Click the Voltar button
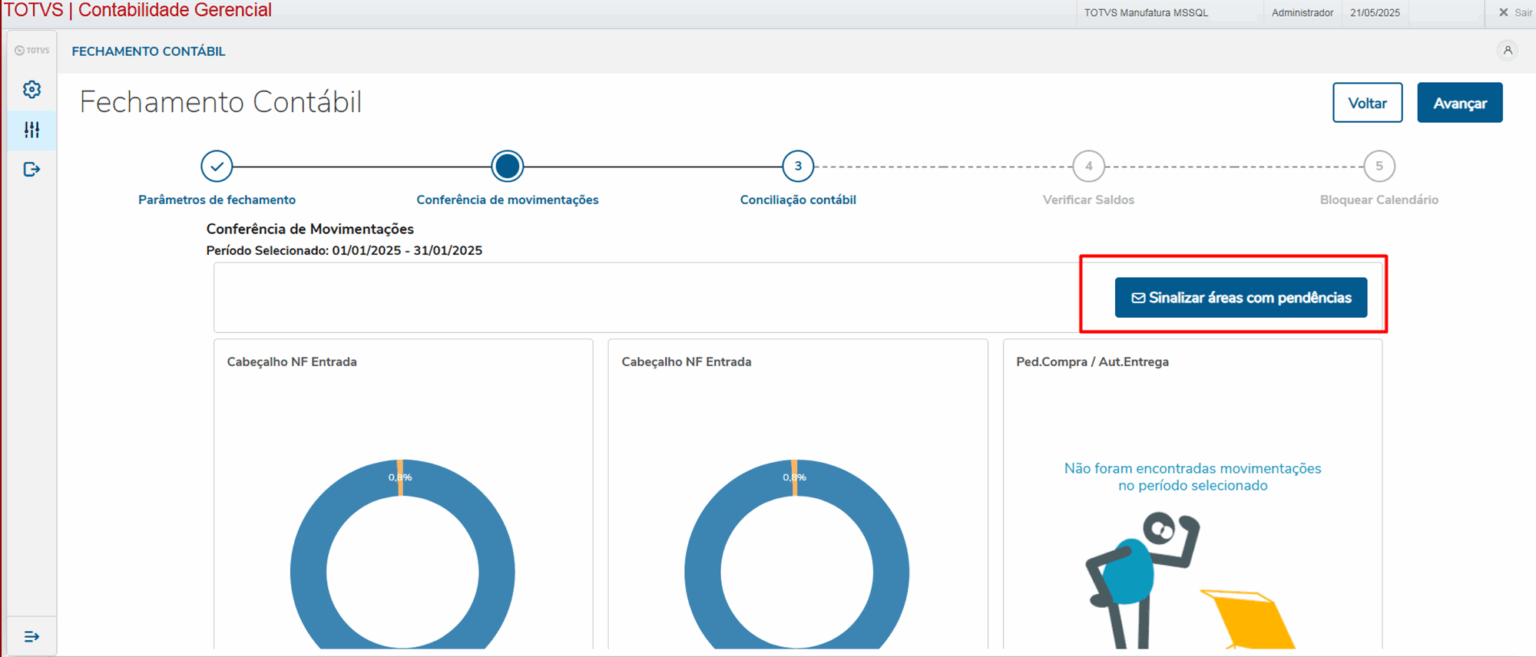 (1367, 102)
